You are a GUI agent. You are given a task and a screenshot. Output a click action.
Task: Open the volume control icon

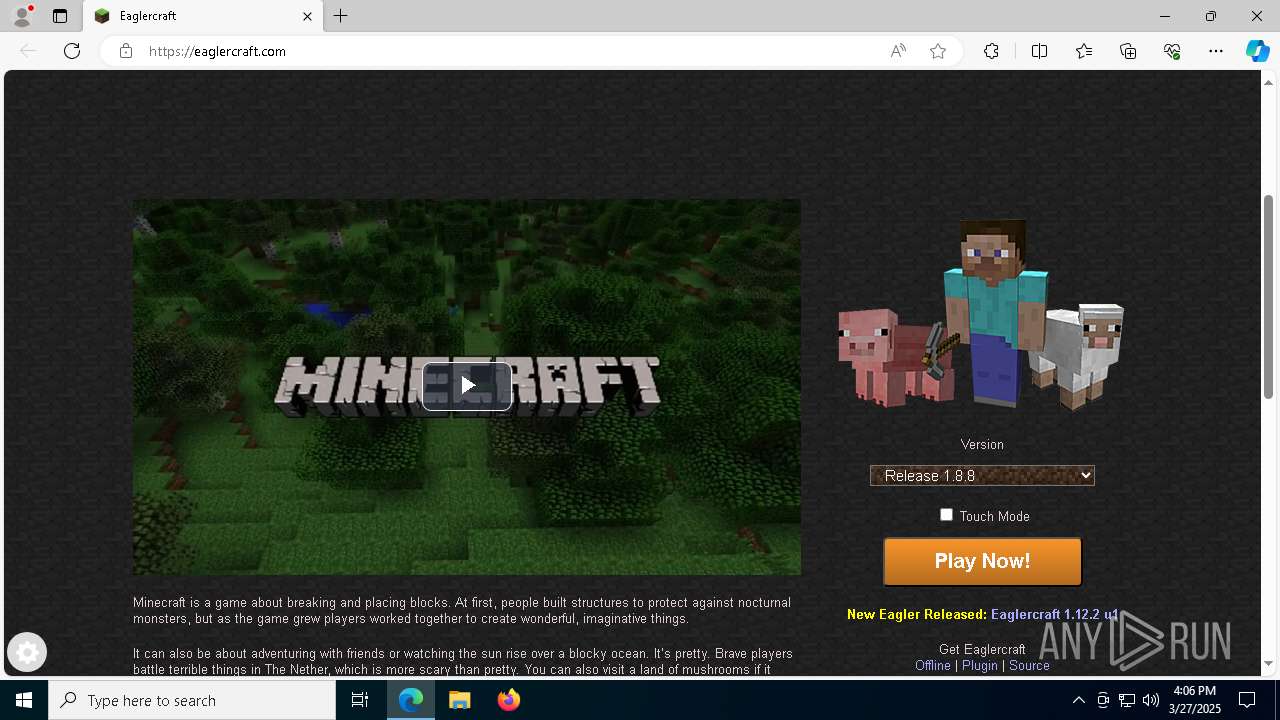1151,700
